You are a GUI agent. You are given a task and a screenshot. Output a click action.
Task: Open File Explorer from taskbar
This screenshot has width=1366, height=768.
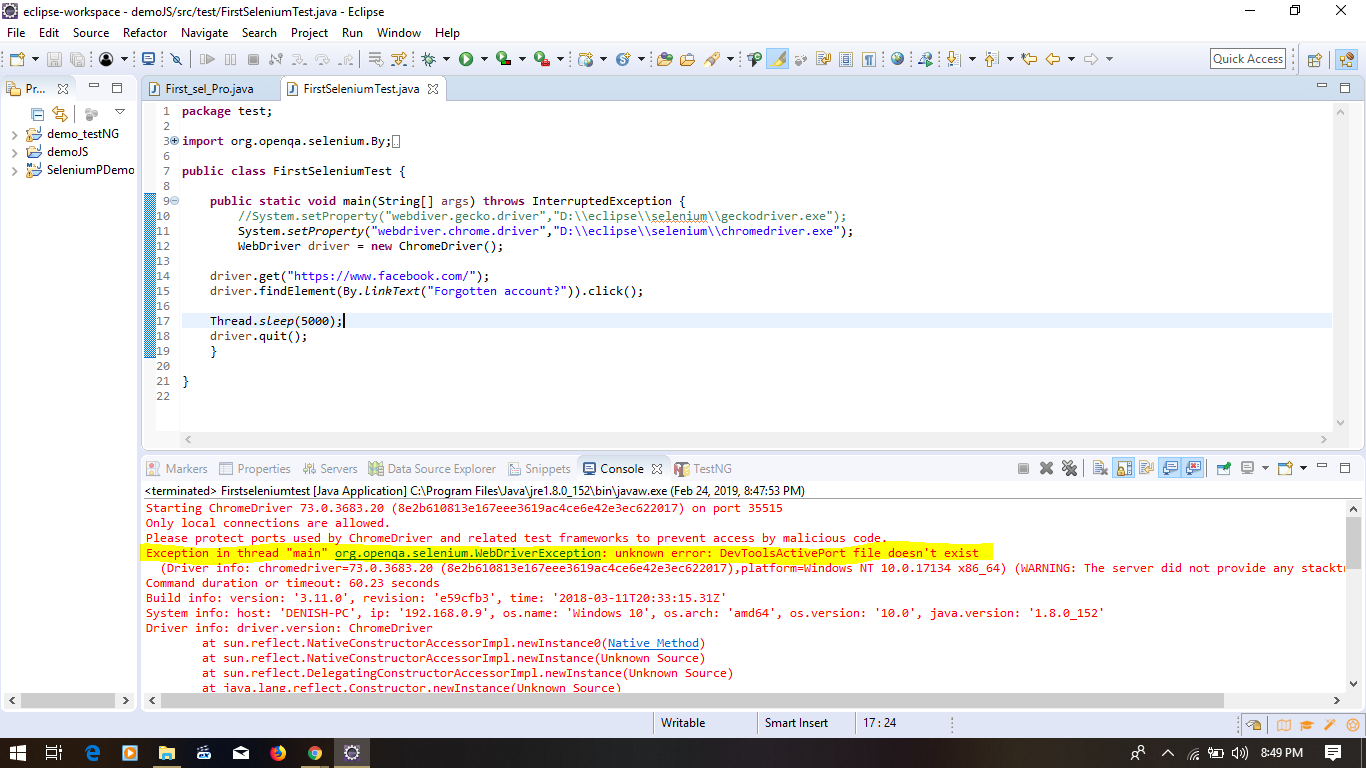pyautogui.click(x=167, y=753)
